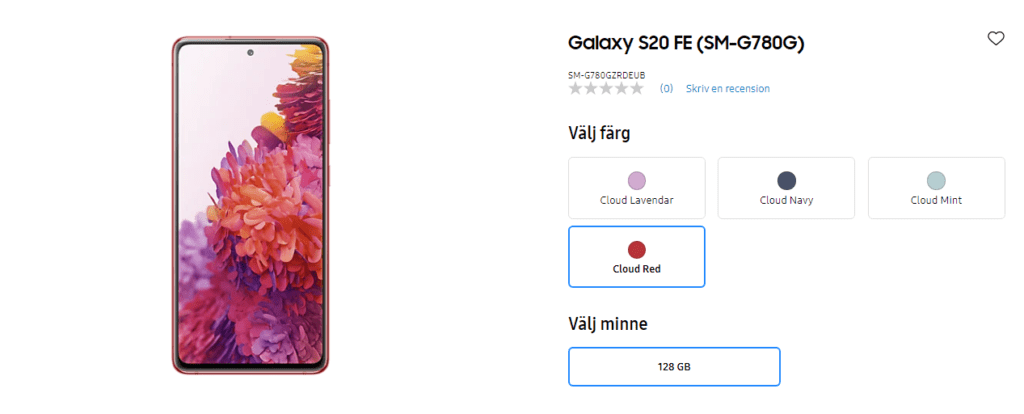Click the red color swatch circle

pos(637,249)
